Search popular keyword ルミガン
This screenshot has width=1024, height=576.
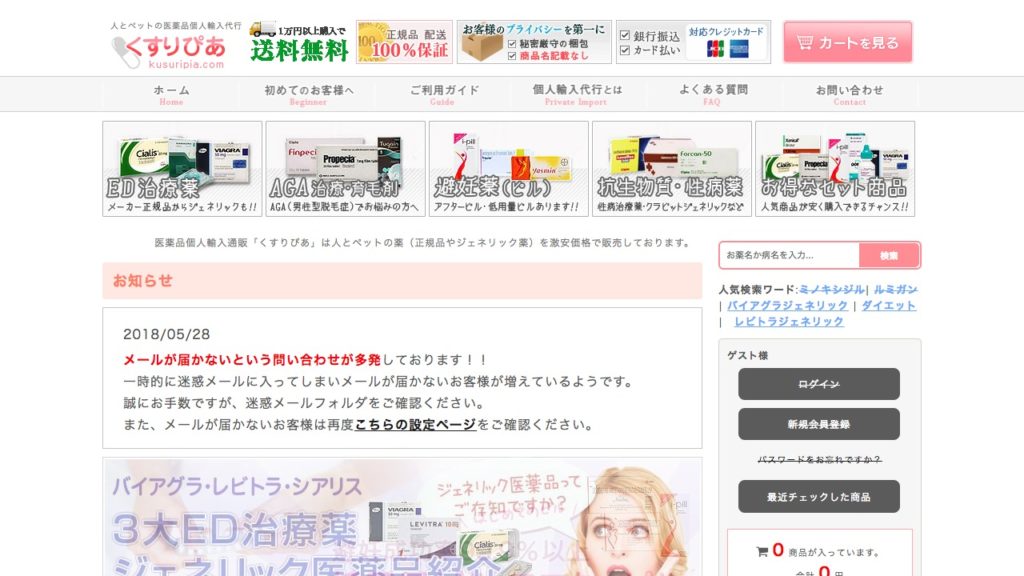point(895,289)
